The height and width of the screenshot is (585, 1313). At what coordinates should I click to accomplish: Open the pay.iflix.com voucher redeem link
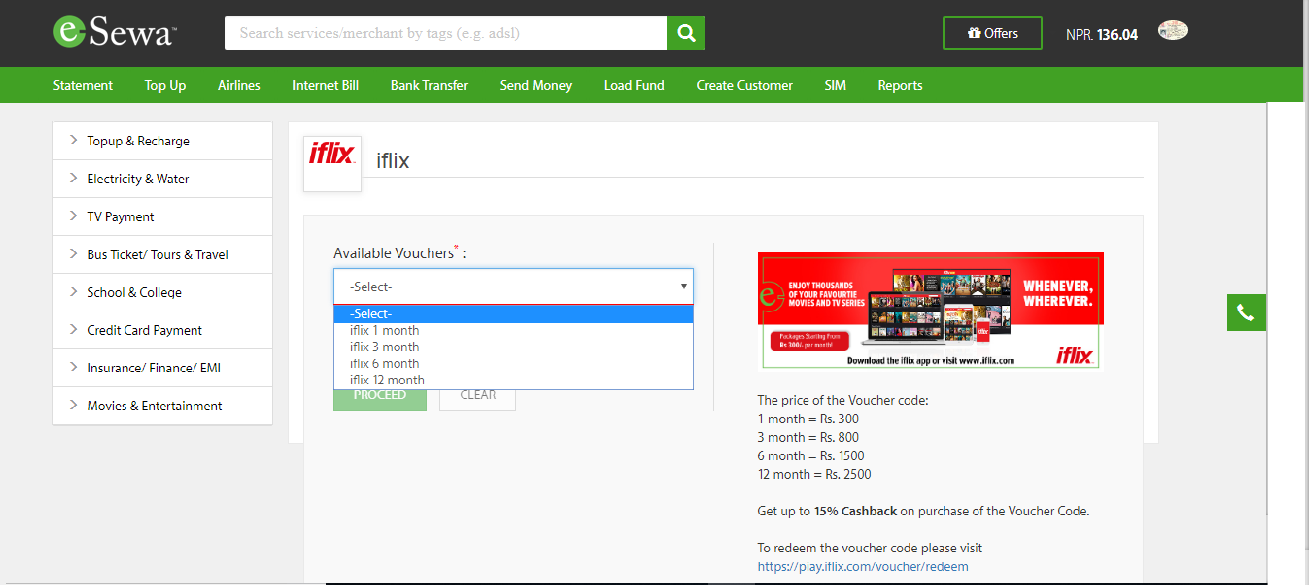[x=863, y=566]
